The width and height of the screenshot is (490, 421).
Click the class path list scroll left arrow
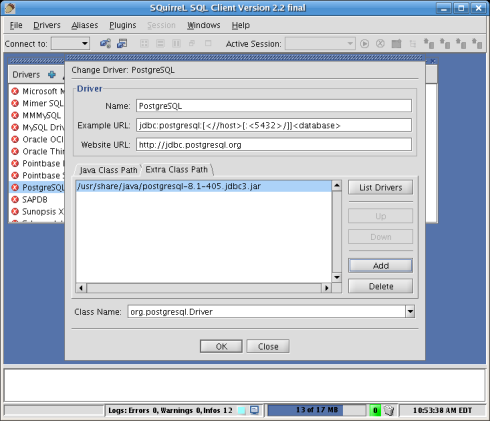tap(81, 288)
